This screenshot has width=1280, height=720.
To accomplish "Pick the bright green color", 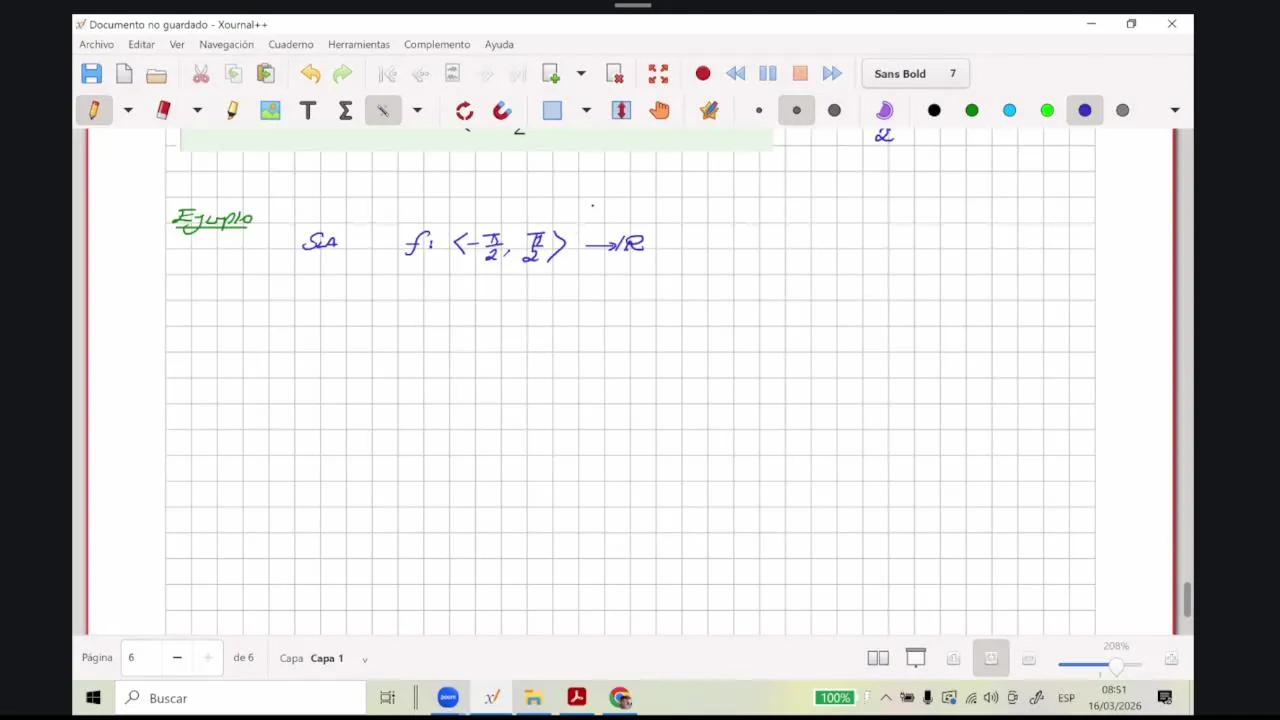I will pyautogui.click(x=1047, y=110).
